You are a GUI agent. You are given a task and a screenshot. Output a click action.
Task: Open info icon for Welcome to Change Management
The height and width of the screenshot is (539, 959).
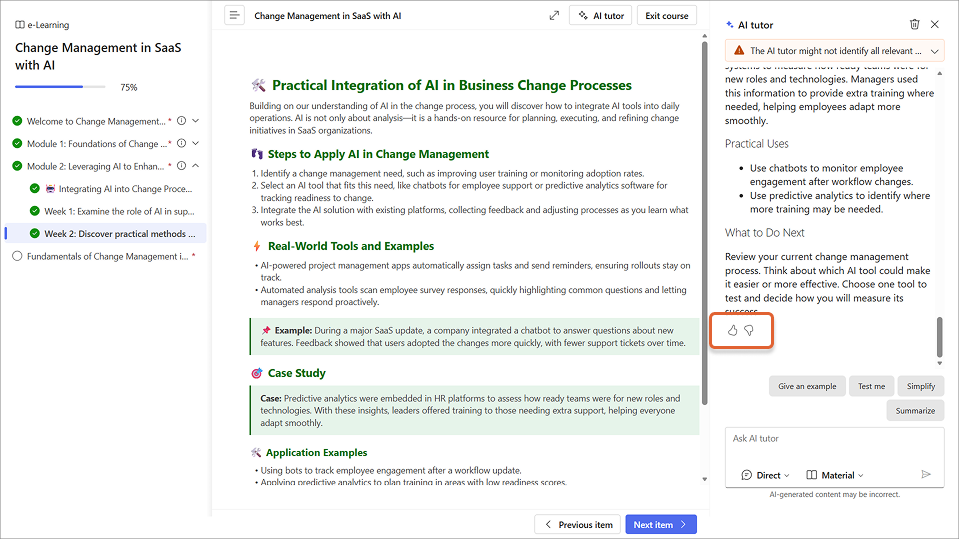(x=182, y=121)
